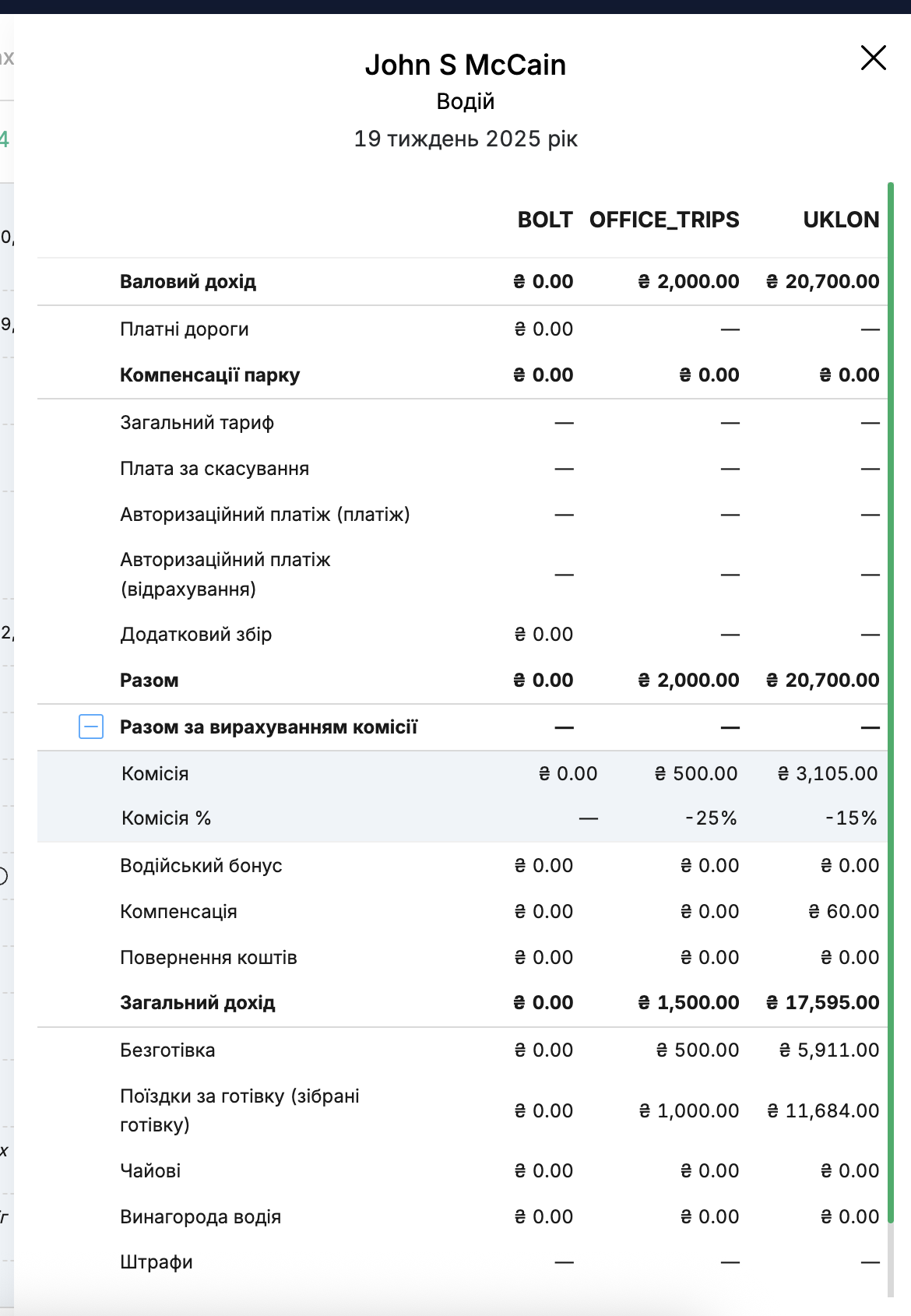Click the UKLON compensation ₴ 60.00

pyautogui.click(x=844, y=911)
